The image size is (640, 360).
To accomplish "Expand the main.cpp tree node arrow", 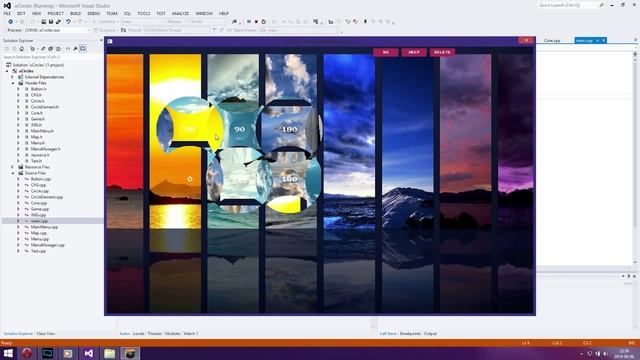I will pyautogui.click(x=18, y=221).
